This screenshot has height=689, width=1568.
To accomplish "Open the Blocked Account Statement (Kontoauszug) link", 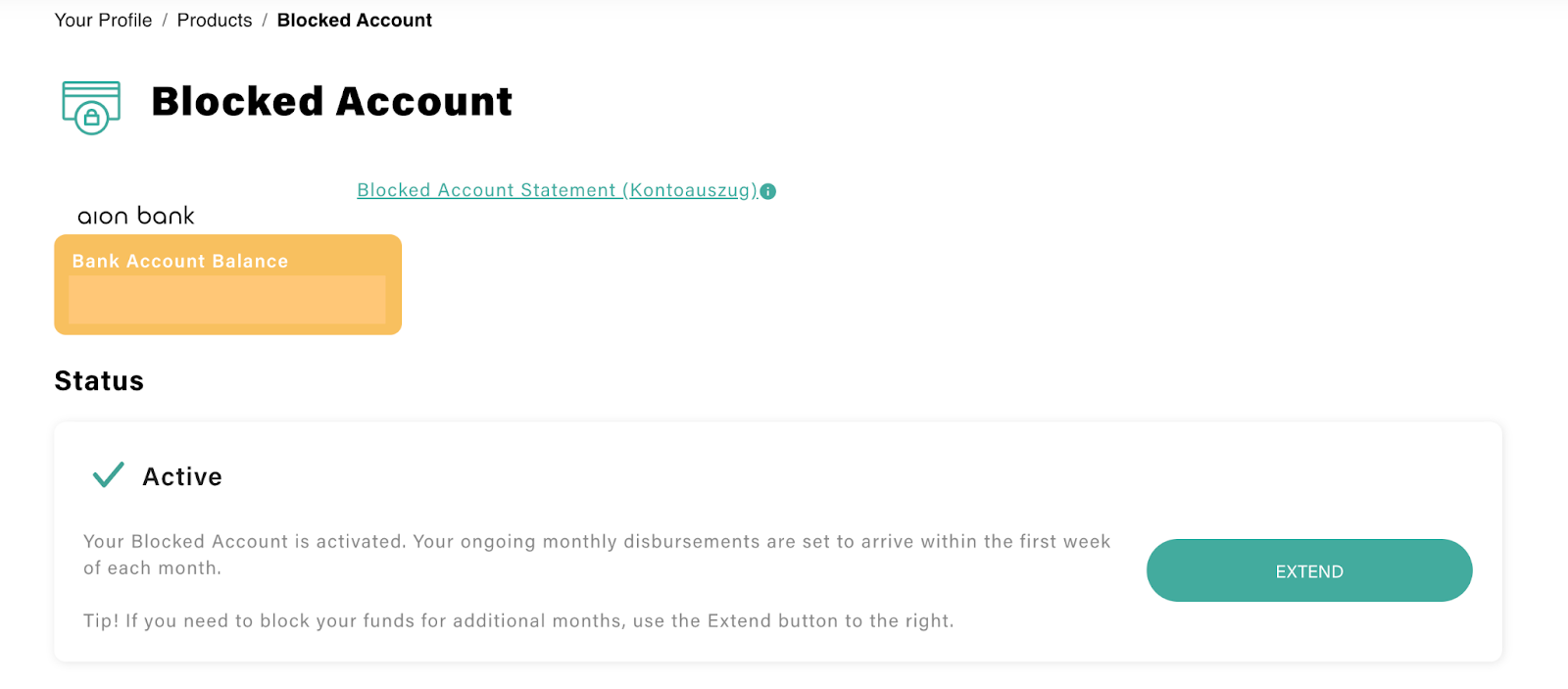I will click(x=557, y=190).
